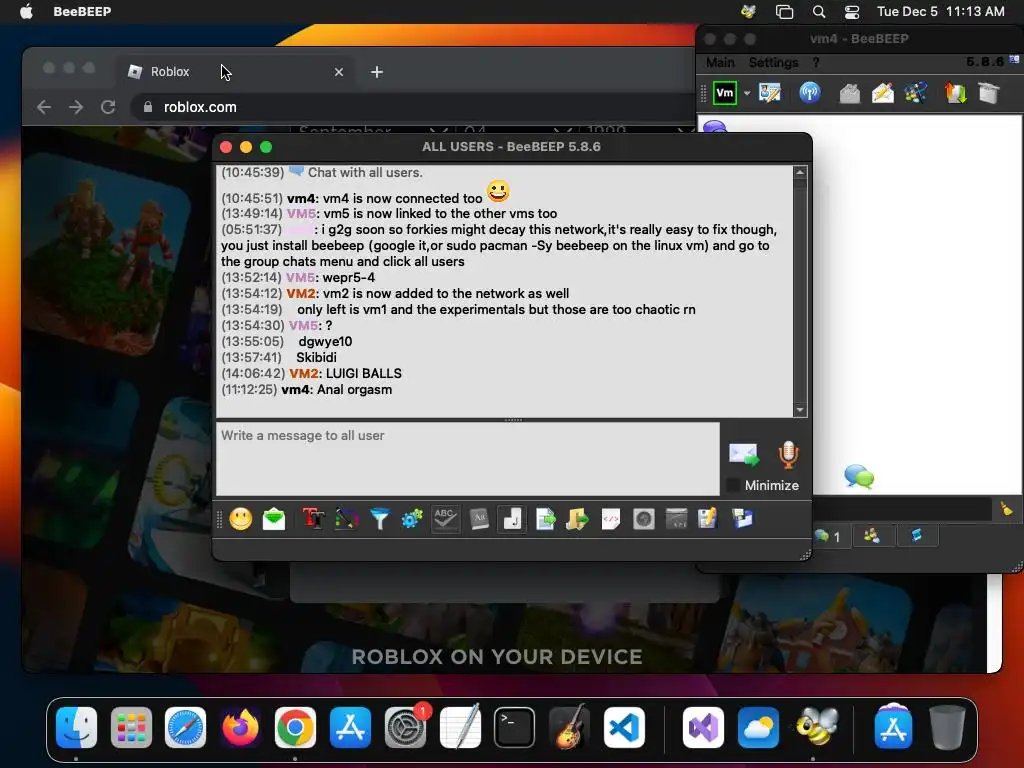This screenshot has width=1024, height=768.
Task: Open the font color picker icon
Action: (347, 519)
